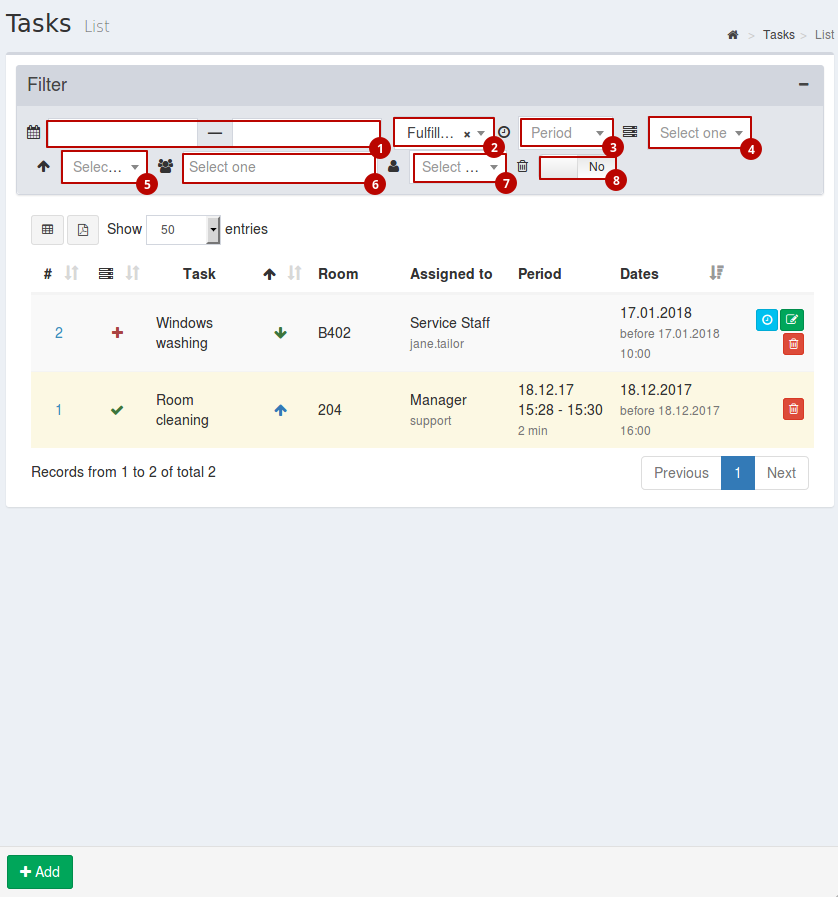The height and width of the screenshot is (897, 838).
Task: Click the priority arrow header icon
Action: 269,275
